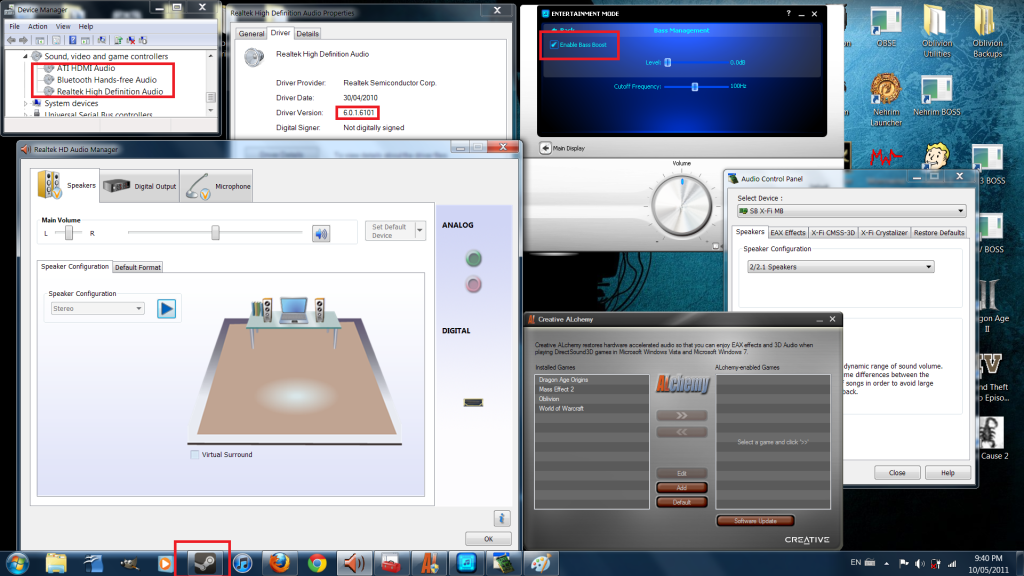Open 2/2.1 Speakers configuration dropdown
The image size is (1024, 576).
click(x=840, y=266)
